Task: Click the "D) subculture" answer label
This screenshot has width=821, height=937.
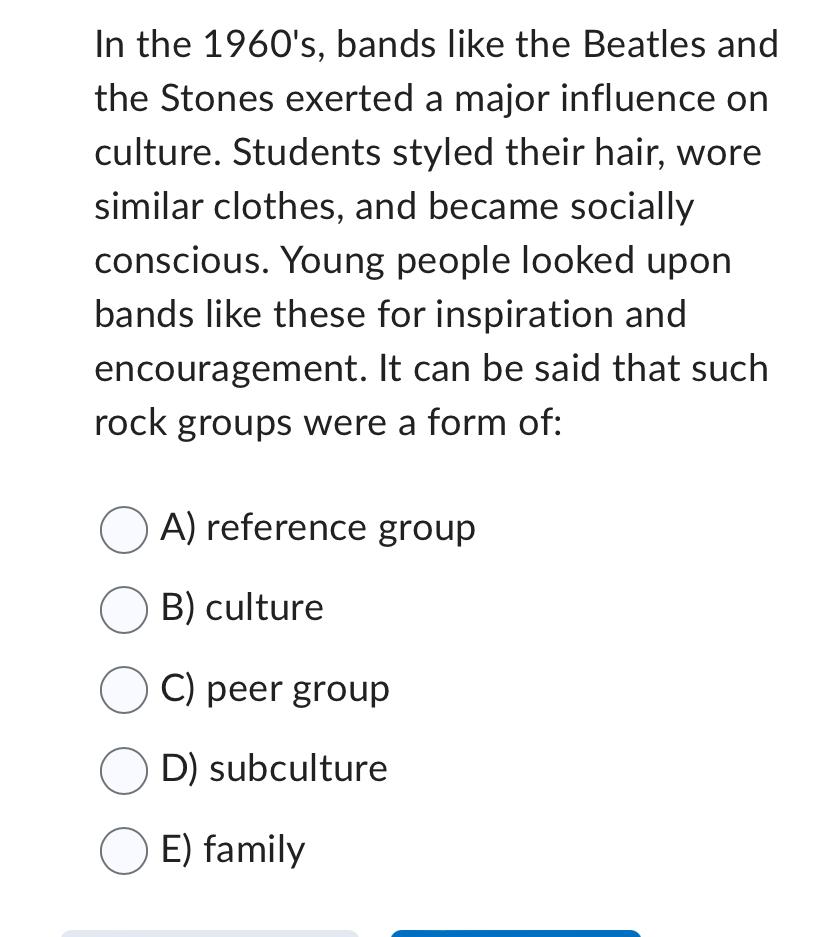Action: (274, 768)
